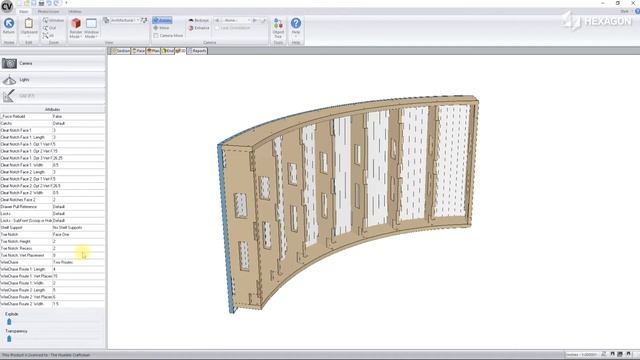This screenshot has height=360, width=640.
Task: Expand the Camera panel section
Action: [x=53, y=63]
